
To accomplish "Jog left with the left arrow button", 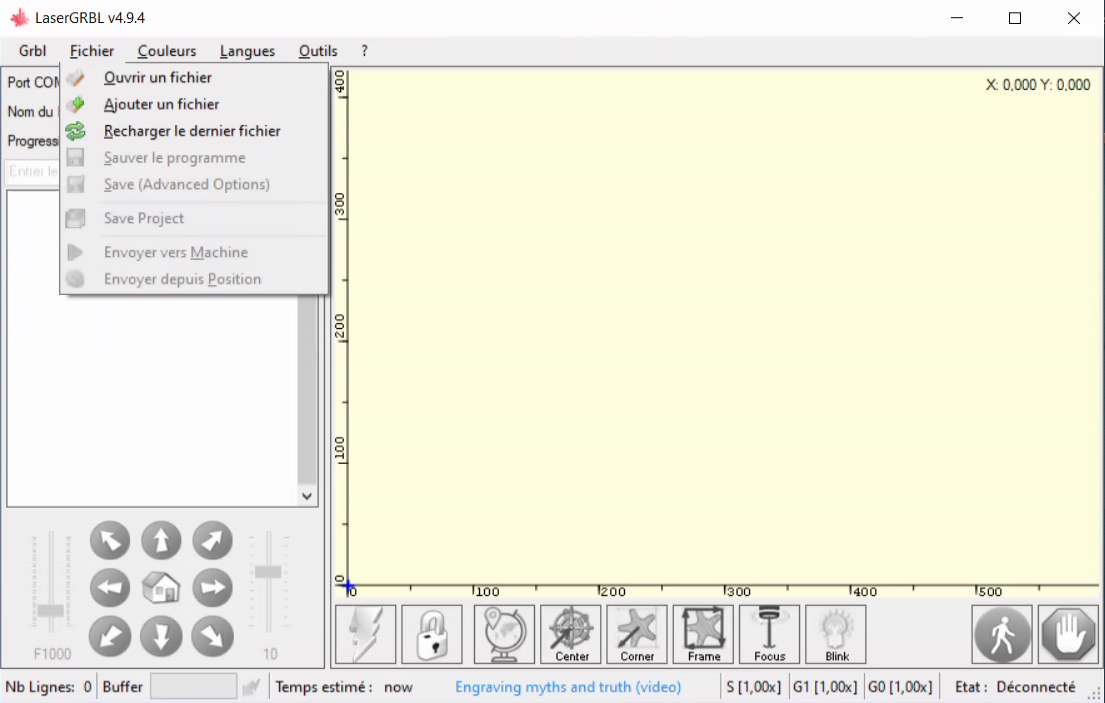I will pyautogui.click(x=110, y=588).
